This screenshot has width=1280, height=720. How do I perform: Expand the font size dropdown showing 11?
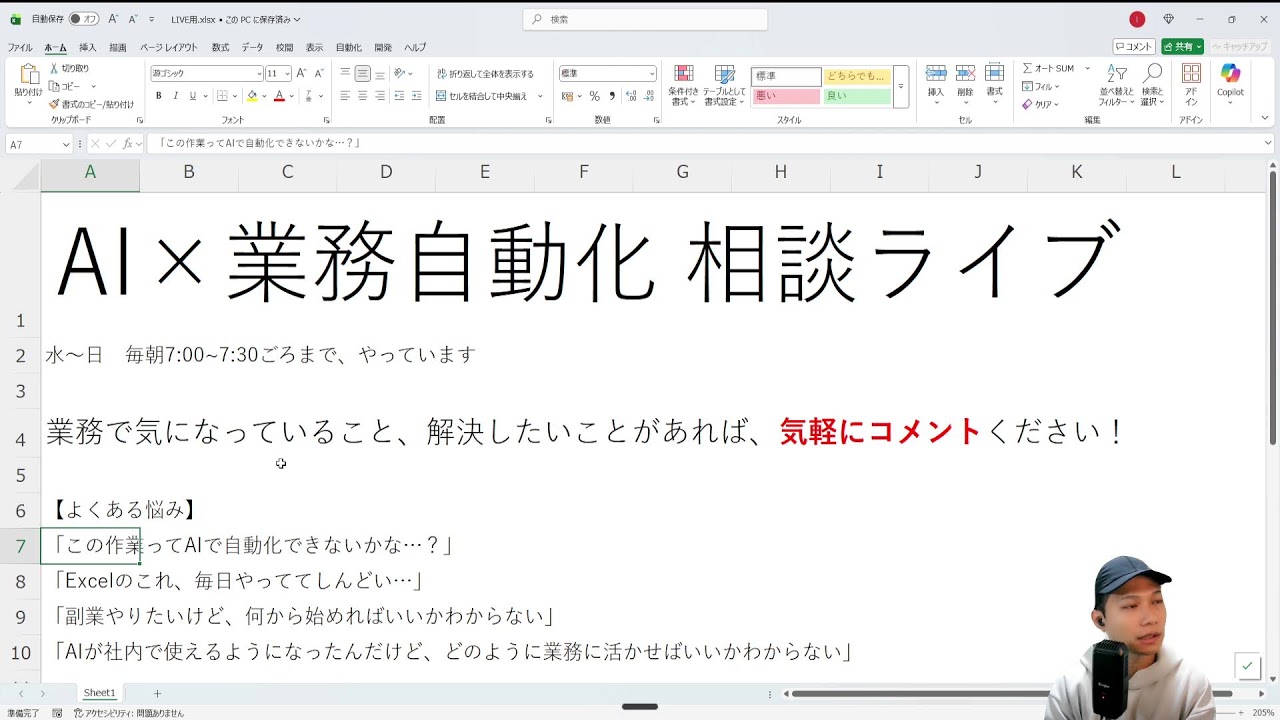(x=287, y=74)
